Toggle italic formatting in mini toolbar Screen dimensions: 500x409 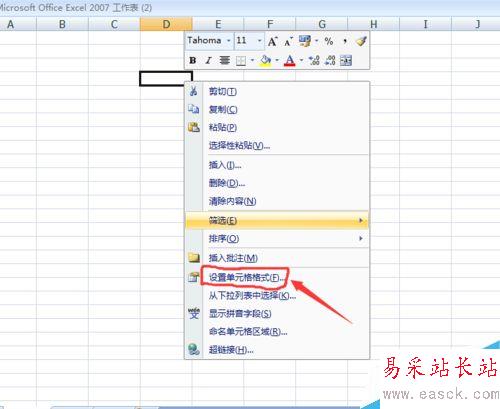(208, 60)
